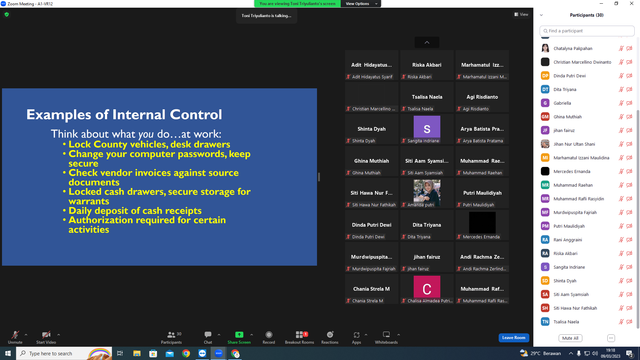This screenshot has height=360, width=640.
Task: Click the divider handle beside the shared slide
Action: pyautogui.click(x=319, y=177)
